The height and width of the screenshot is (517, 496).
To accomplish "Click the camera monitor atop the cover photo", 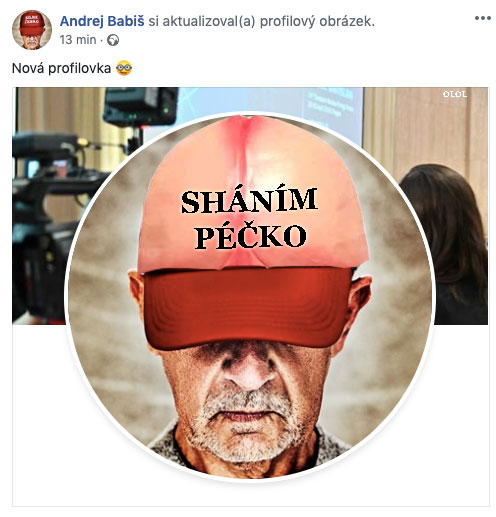I will click(141, 107).
